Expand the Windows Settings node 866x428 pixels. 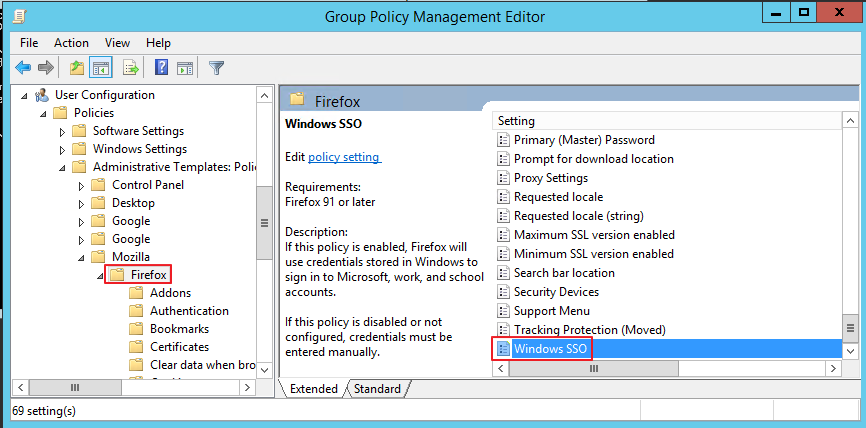click(62, 150)
